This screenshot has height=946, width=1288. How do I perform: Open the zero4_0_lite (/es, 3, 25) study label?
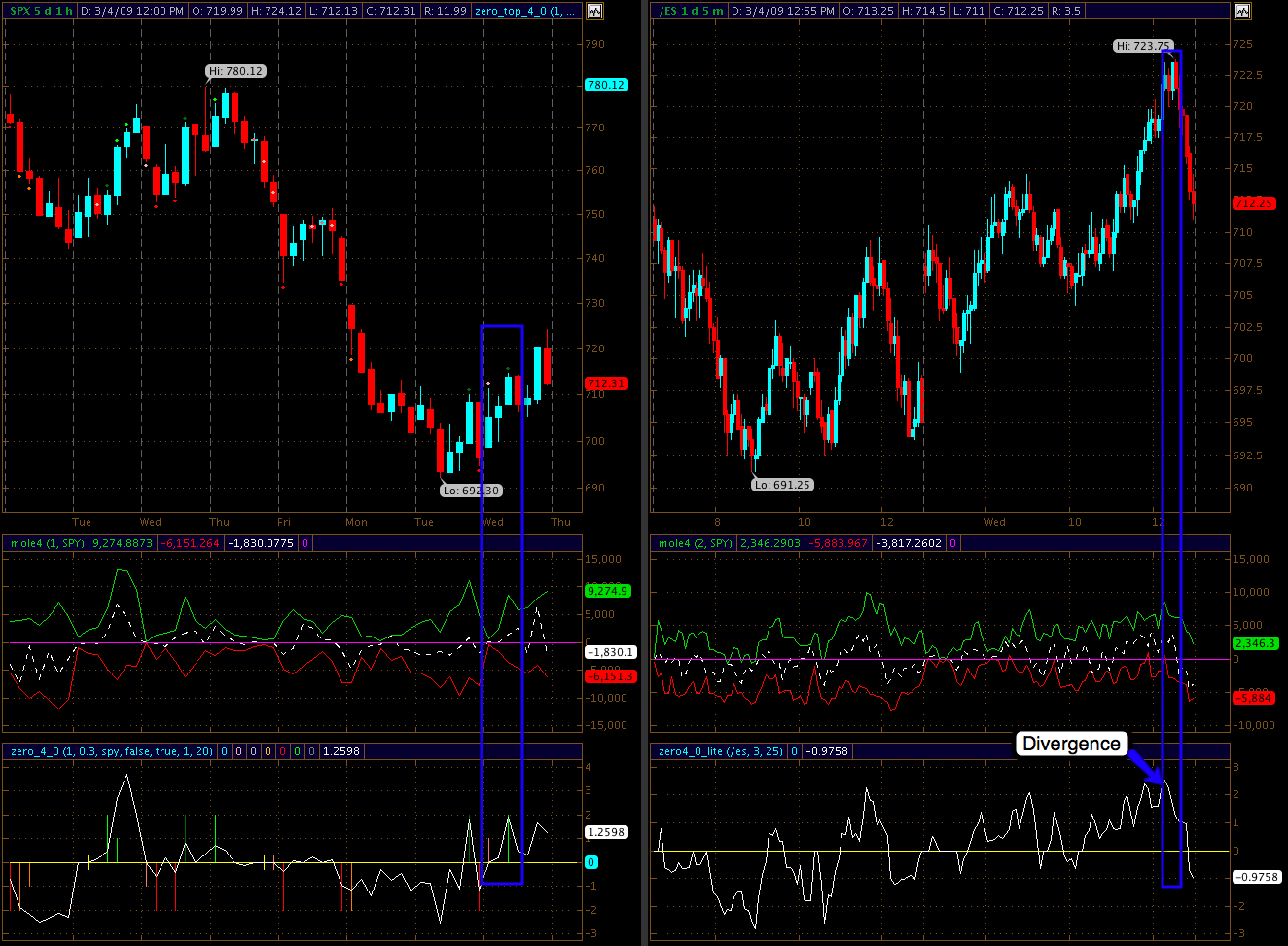click(720, 751)
